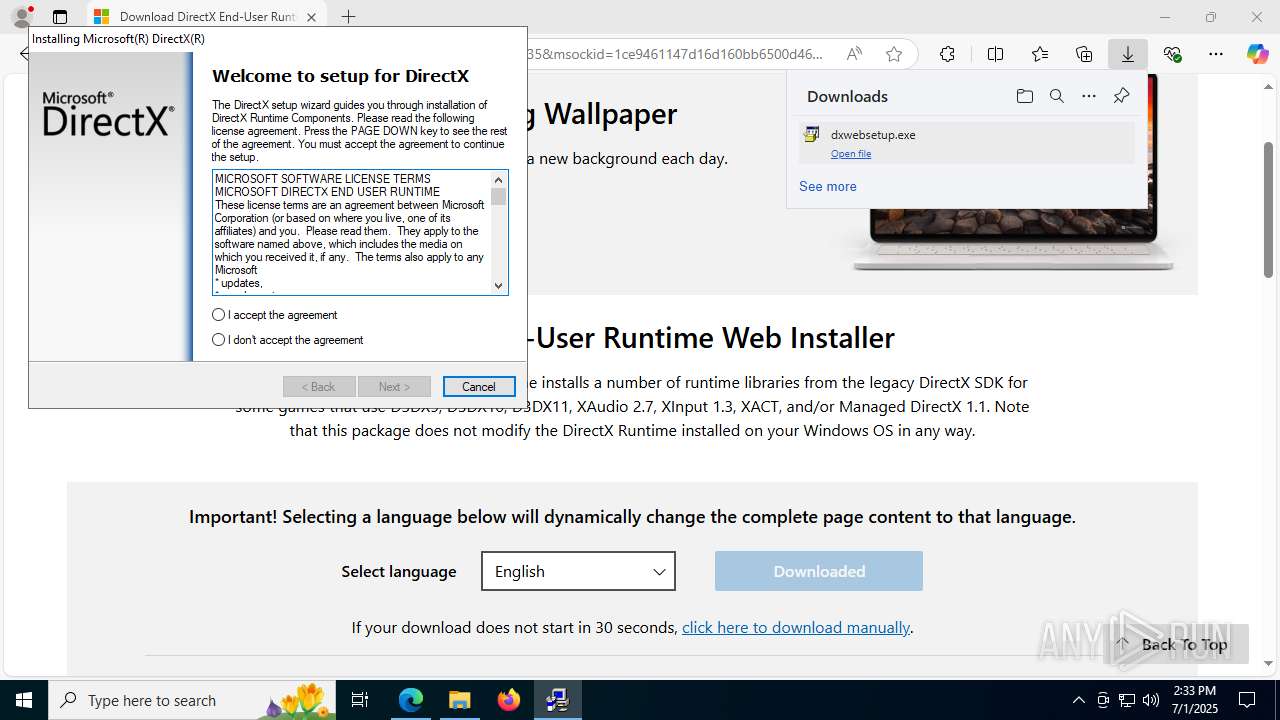Open Favorites in Edge toolbar

coord(1040,54)
